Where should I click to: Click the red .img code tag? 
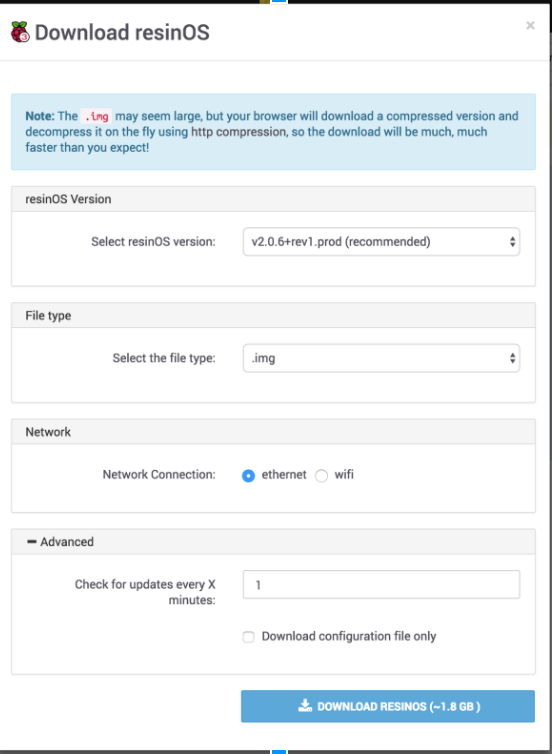[x=96, y=116]
